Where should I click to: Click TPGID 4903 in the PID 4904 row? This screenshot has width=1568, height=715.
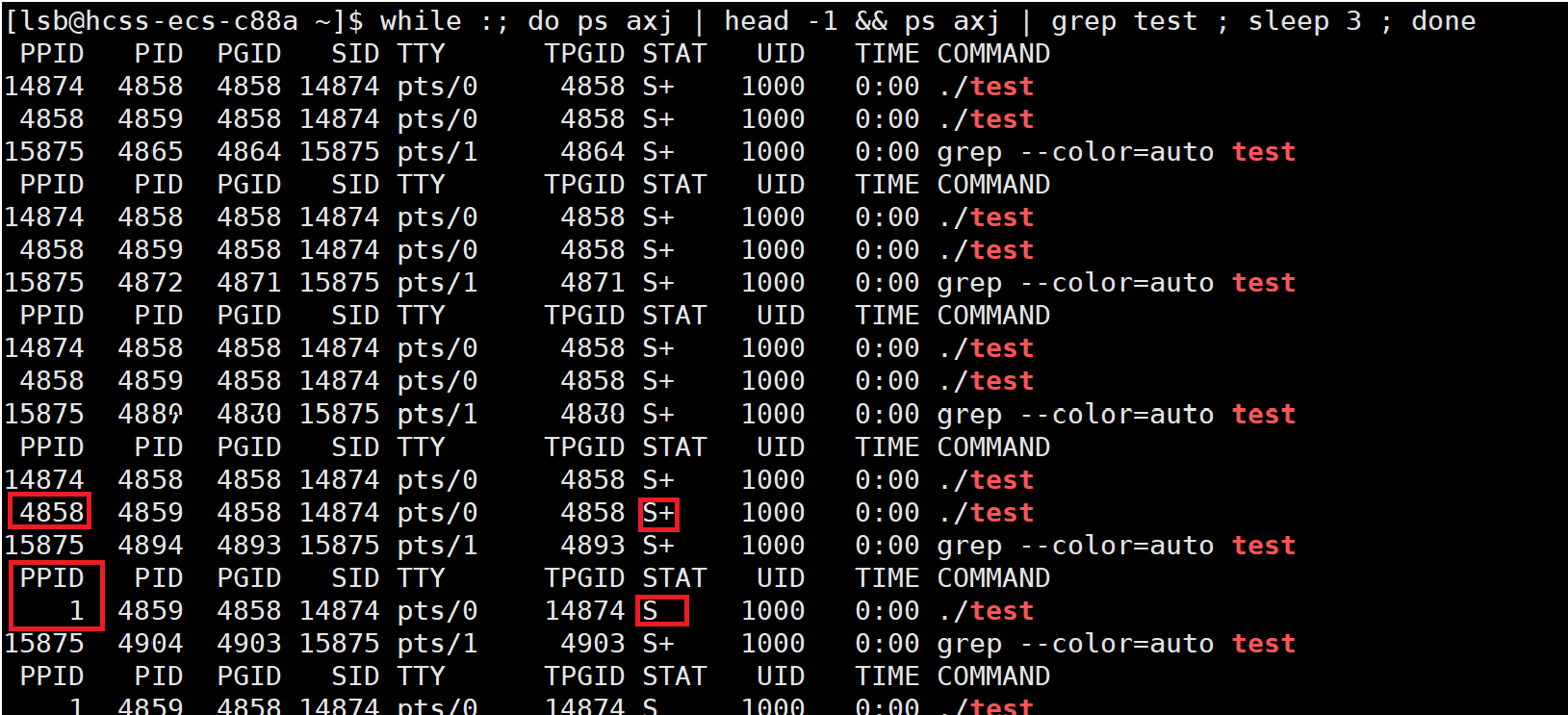[x=593, y=644]
